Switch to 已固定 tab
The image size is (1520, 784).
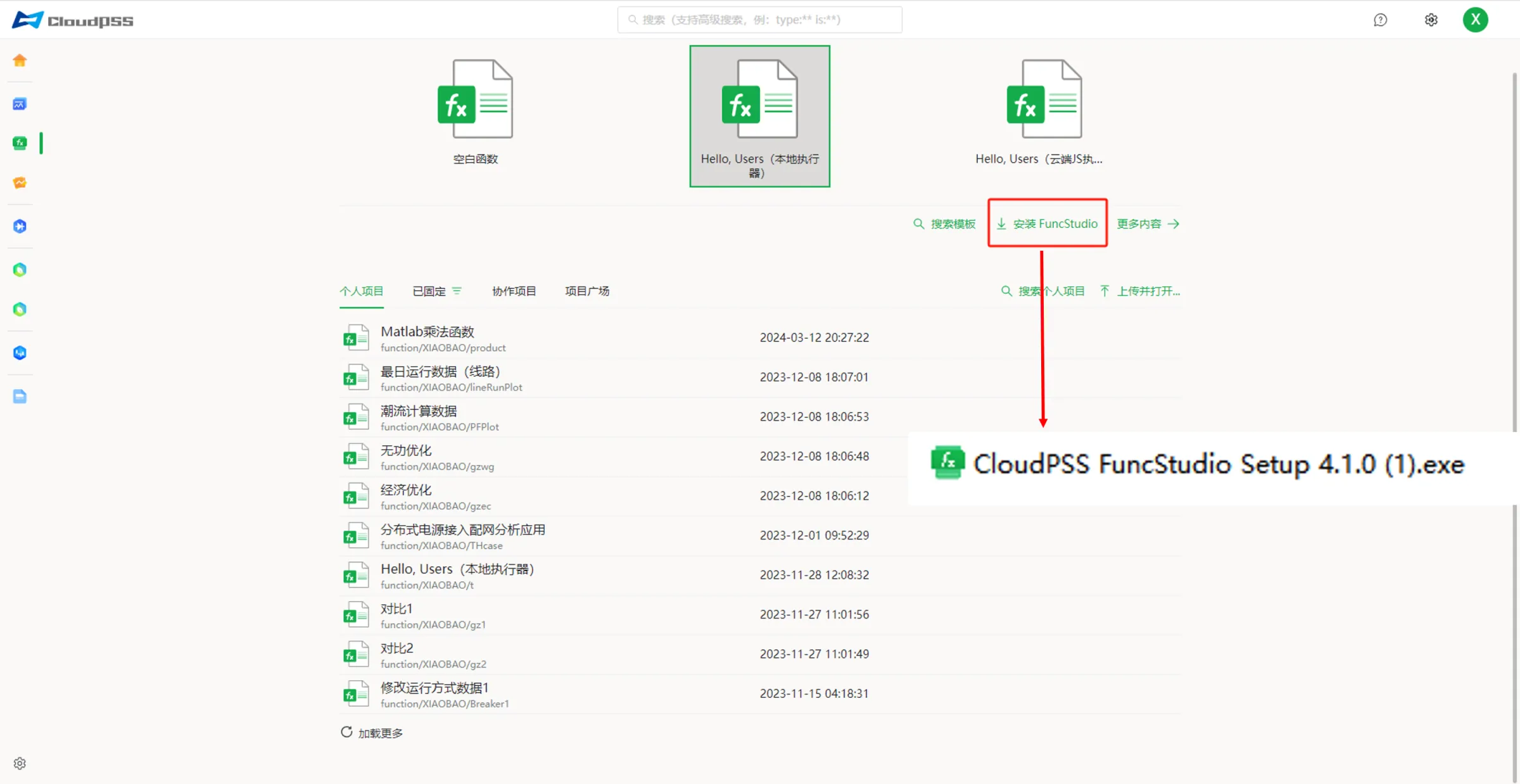click(x=429, y=291)
